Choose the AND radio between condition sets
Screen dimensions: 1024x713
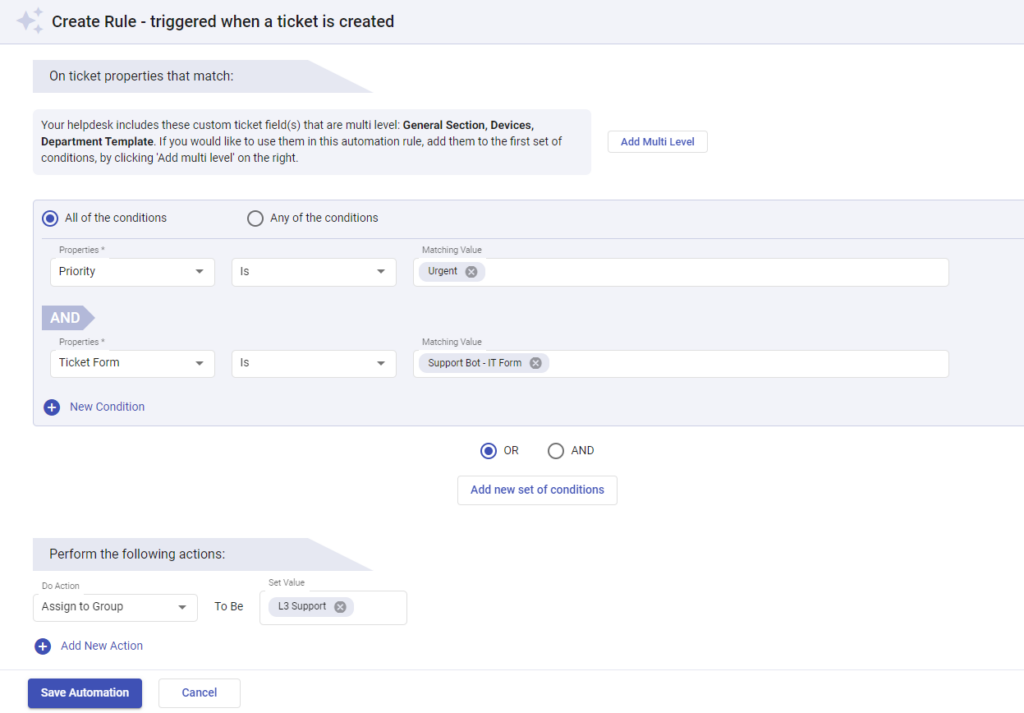pyautogui.click(x=556, y=450)
